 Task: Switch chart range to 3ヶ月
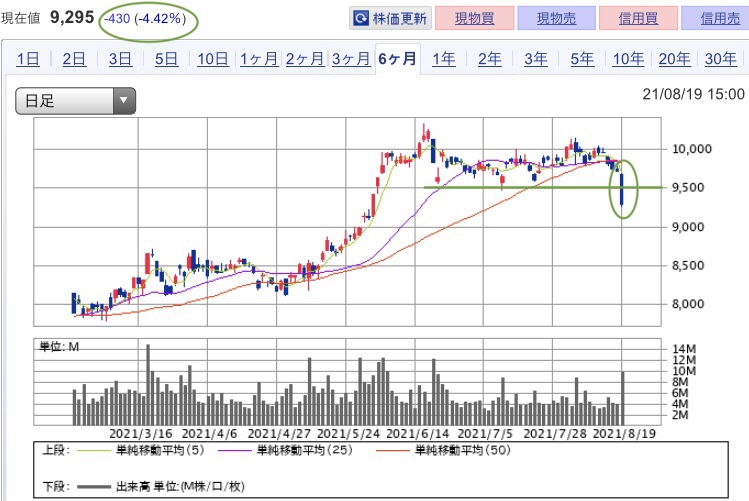[x=351, y=59]
